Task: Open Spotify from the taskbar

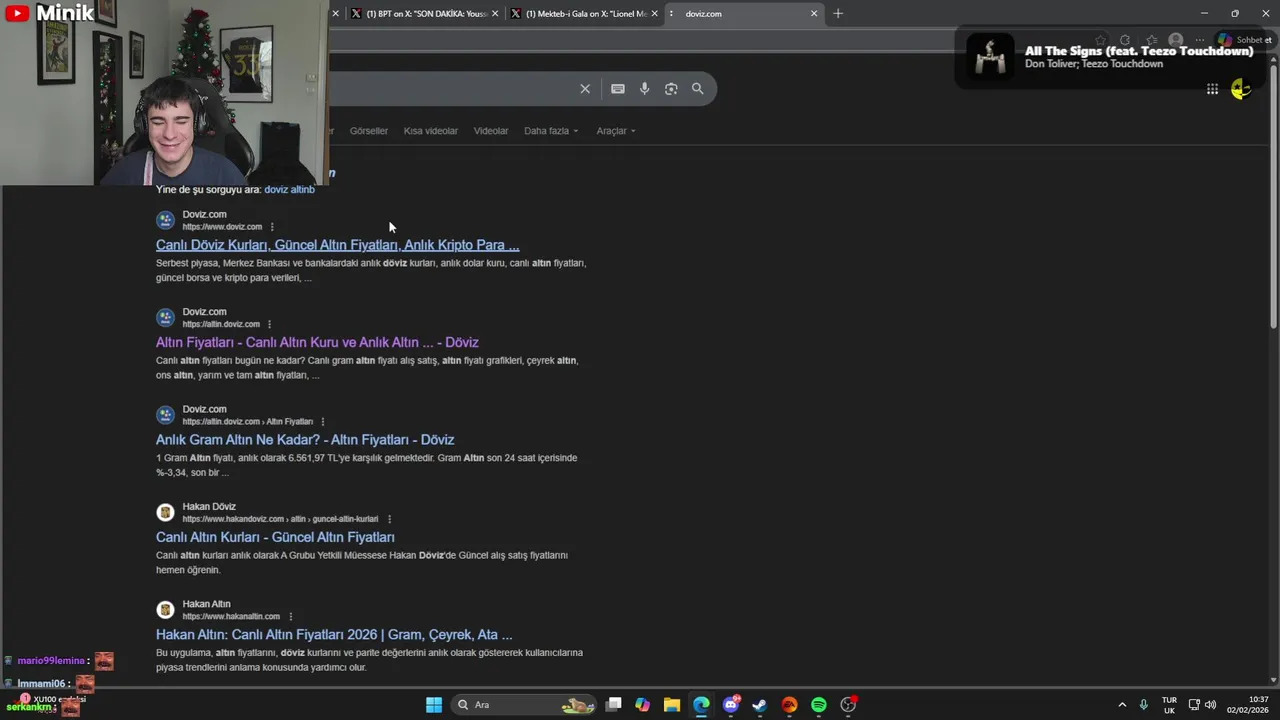Action: (x=819, y=705)
